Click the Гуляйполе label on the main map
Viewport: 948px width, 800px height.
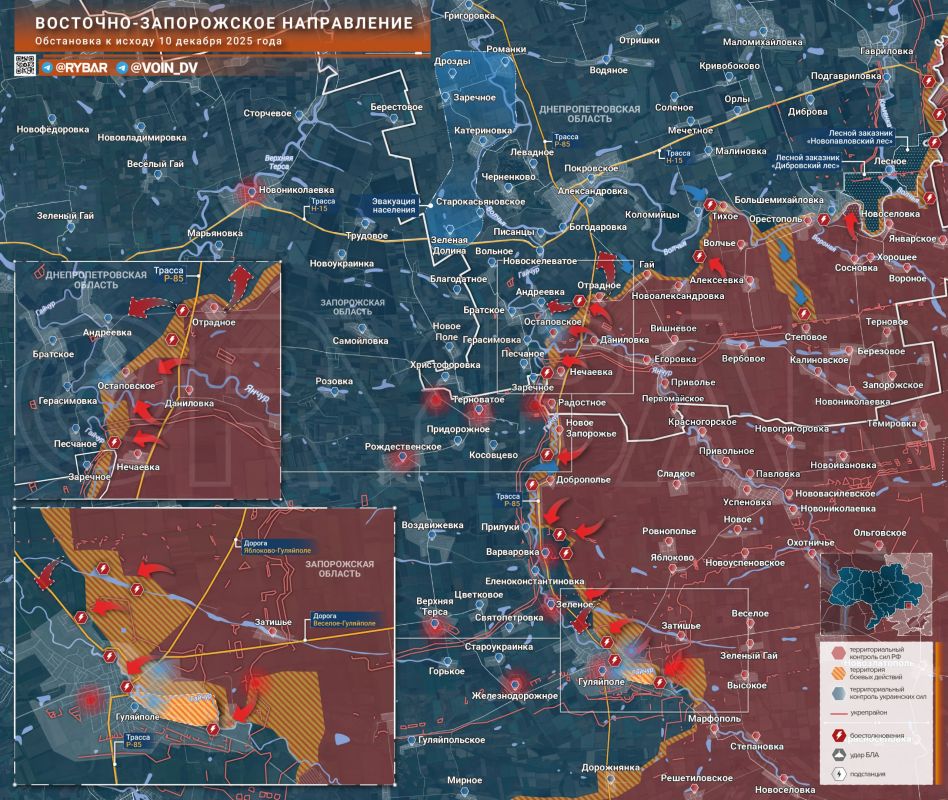[596, 680]
